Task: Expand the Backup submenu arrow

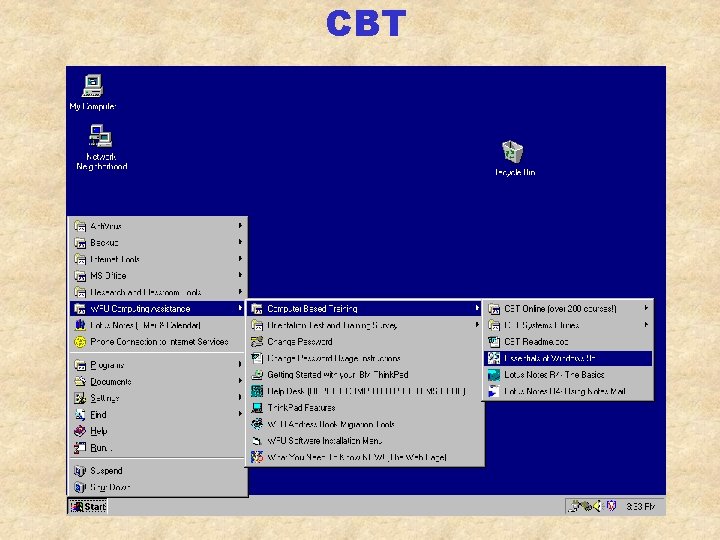Action: pyautogui.click(x=240, y=242)
